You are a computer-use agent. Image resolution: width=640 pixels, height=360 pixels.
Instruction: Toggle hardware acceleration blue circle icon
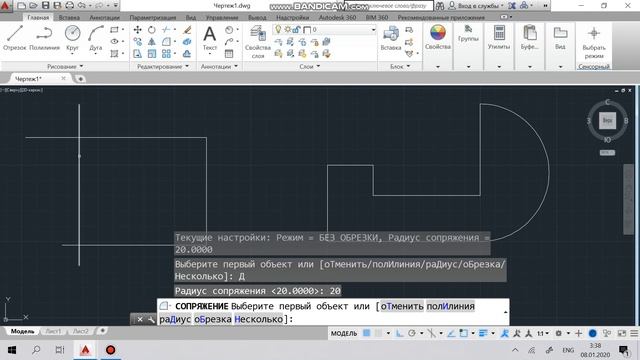click(x=593, y=333)
